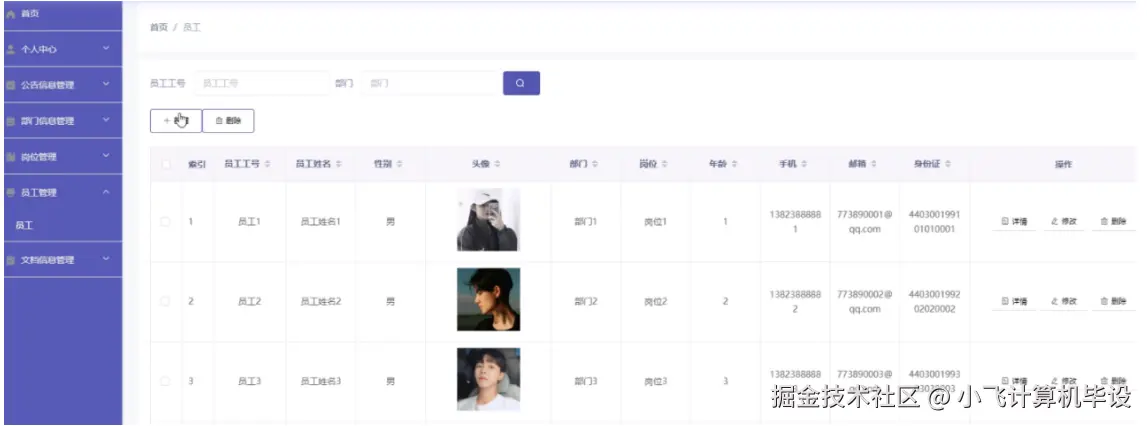Check the row checkbox for 员工2
Image resolution: width=1147 pixels, height=426 pixels.
point(165,301)
